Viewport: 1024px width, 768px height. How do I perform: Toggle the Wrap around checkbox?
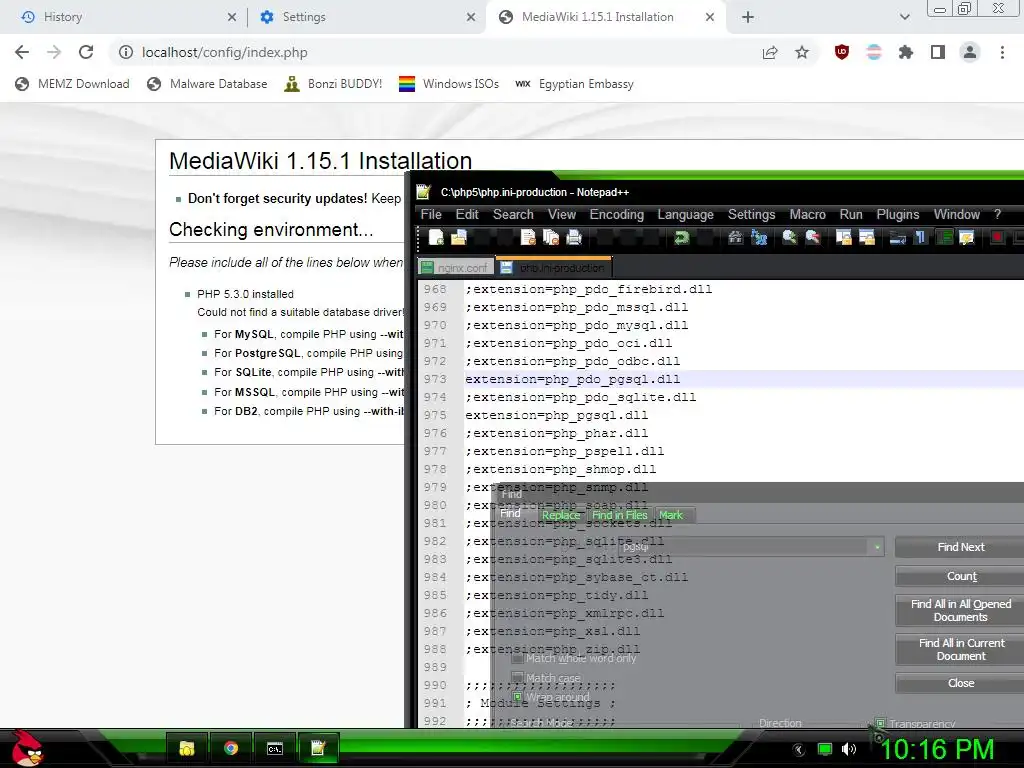[x=517, y=697]
